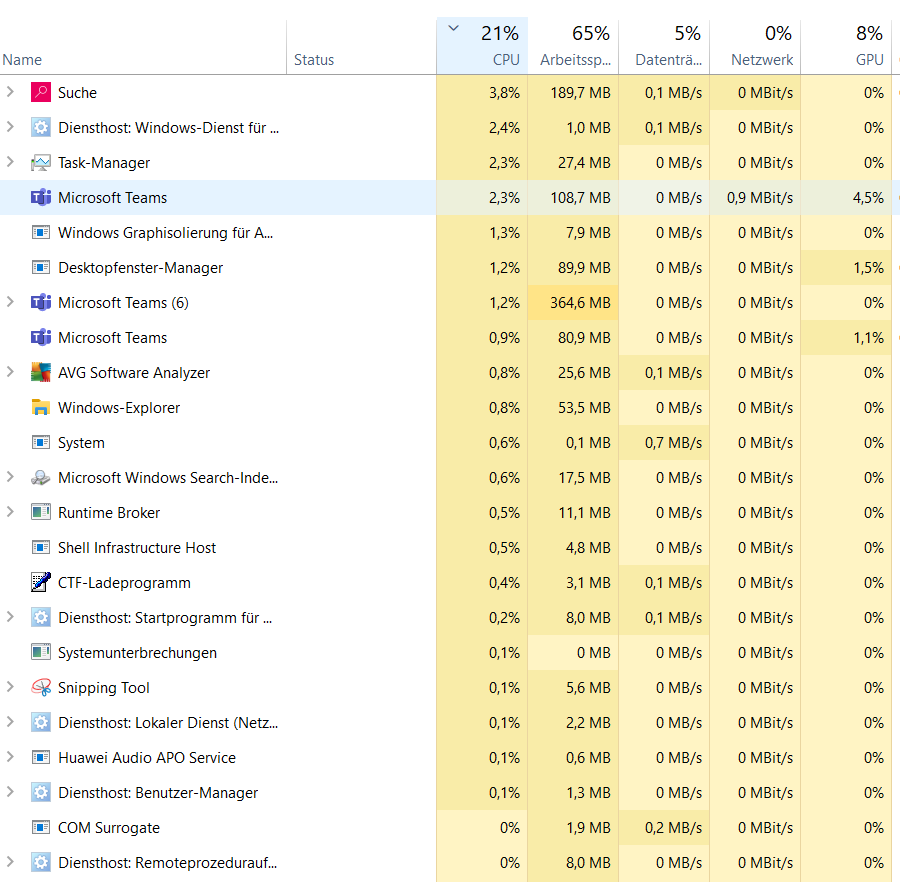
Task: Click the Windows Graphisolierung process icon
Action: [41, 232]
